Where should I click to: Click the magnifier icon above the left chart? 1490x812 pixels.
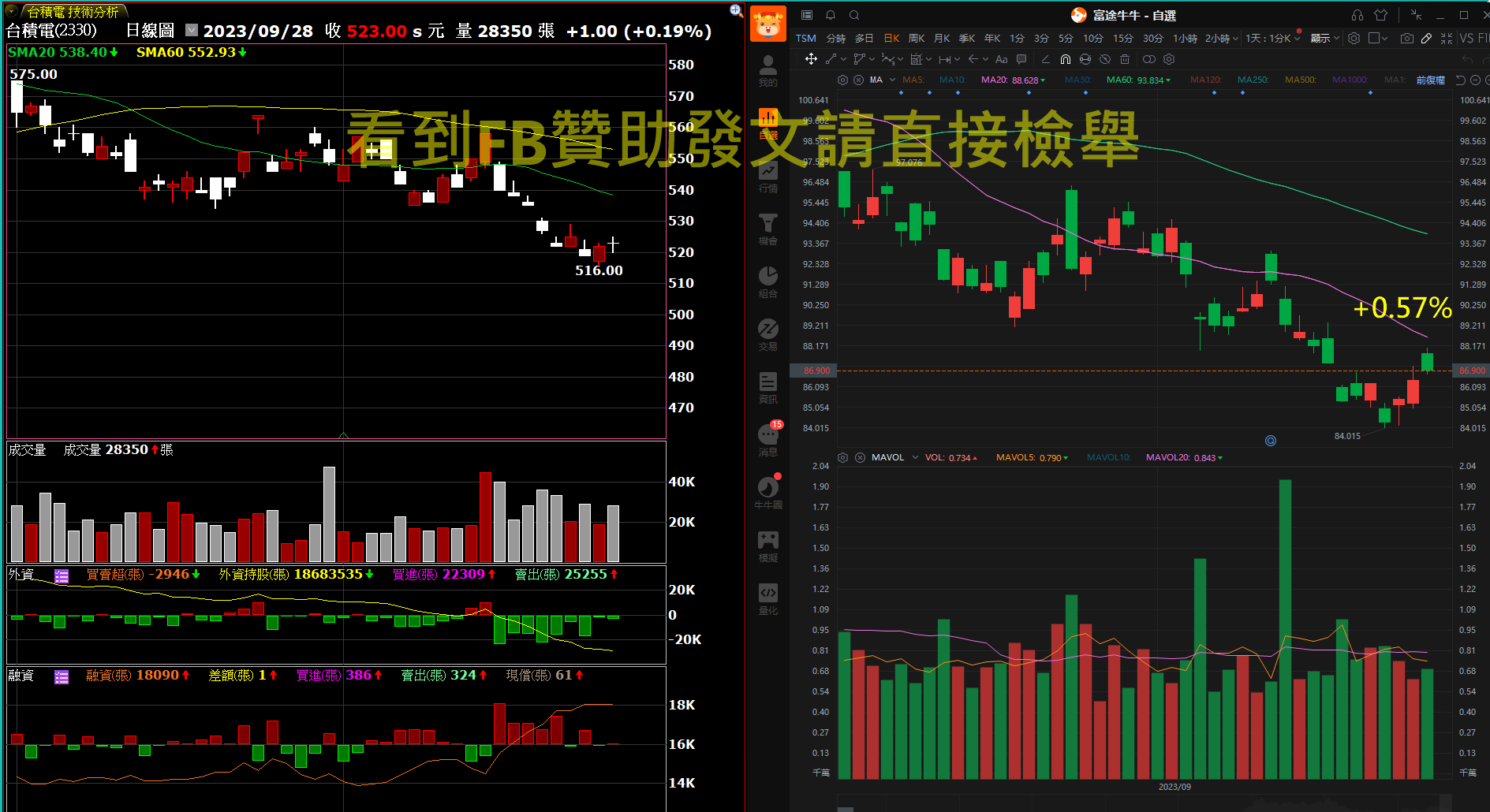click(x=736, y=10)
